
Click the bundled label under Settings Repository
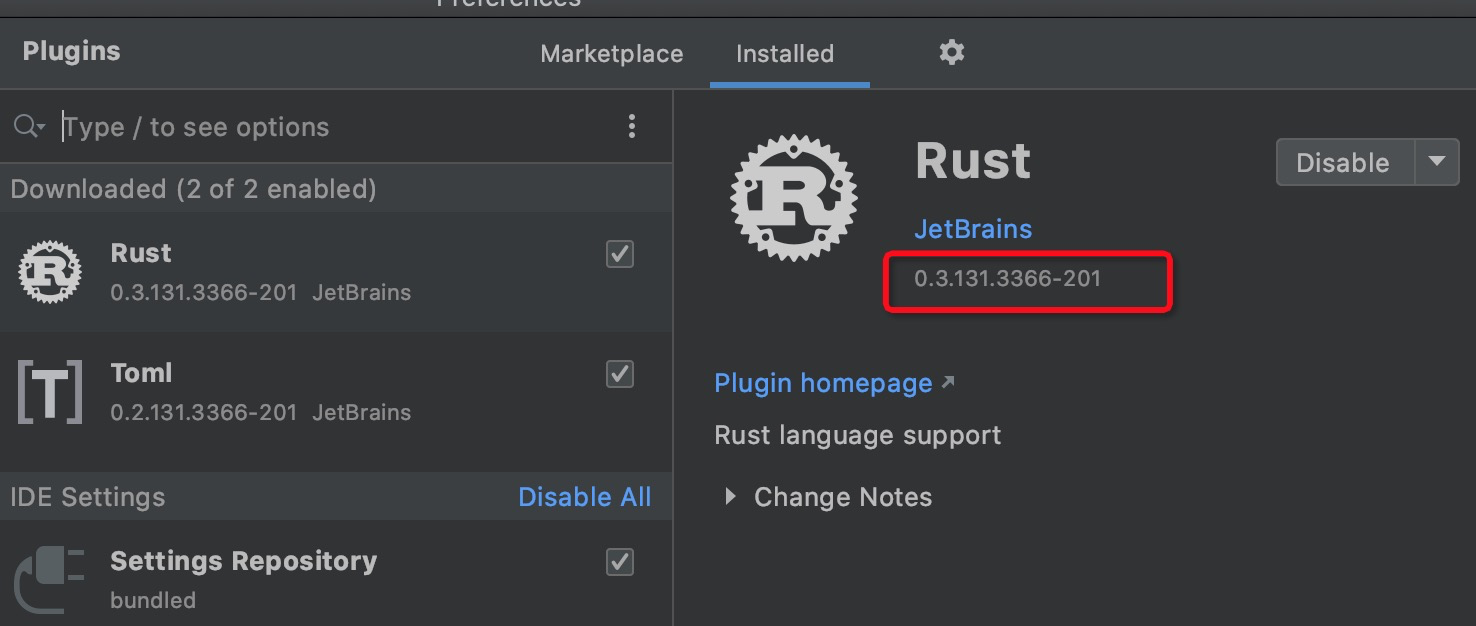point(153,600)
